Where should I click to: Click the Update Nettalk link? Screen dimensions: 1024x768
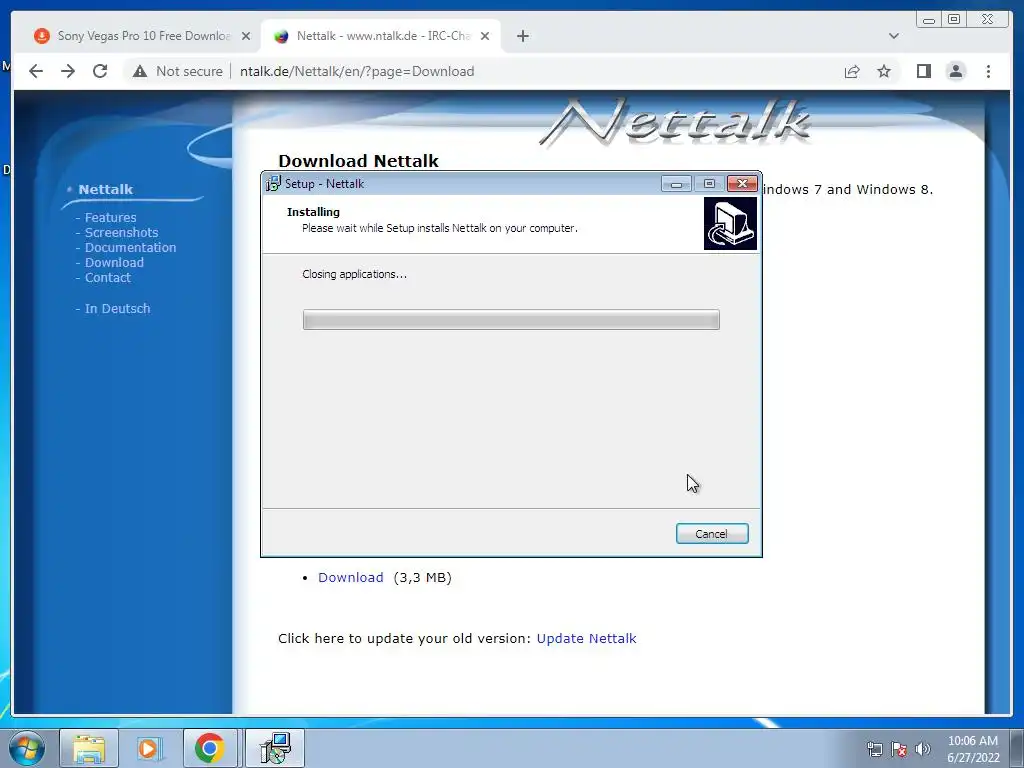[x=586, y=638]
